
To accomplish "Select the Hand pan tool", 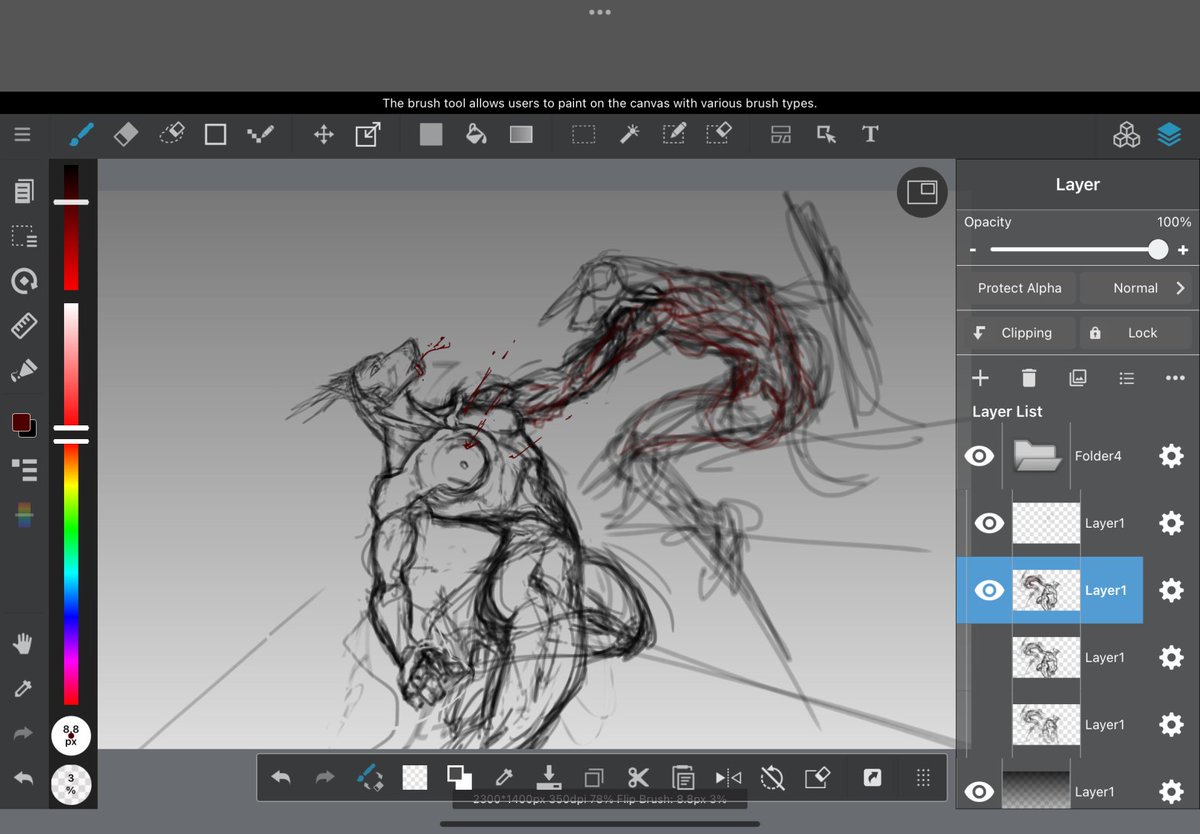I will click(23, 644).
